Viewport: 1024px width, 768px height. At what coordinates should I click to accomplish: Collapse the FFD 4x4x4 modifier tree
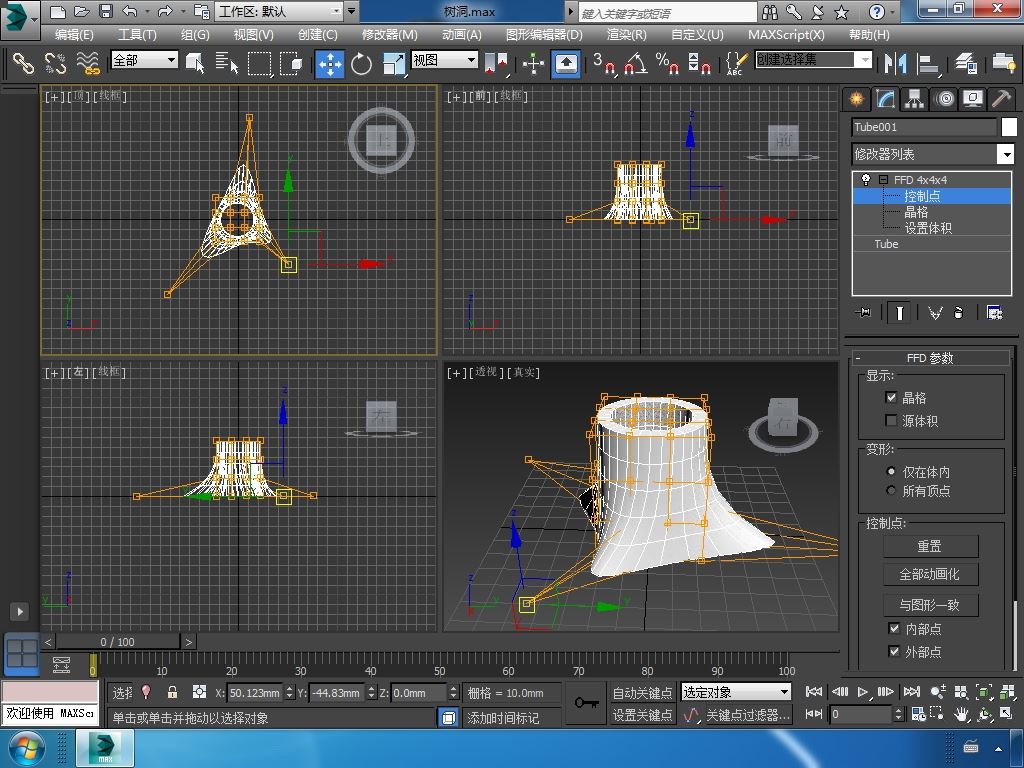(x=883, y=180)
